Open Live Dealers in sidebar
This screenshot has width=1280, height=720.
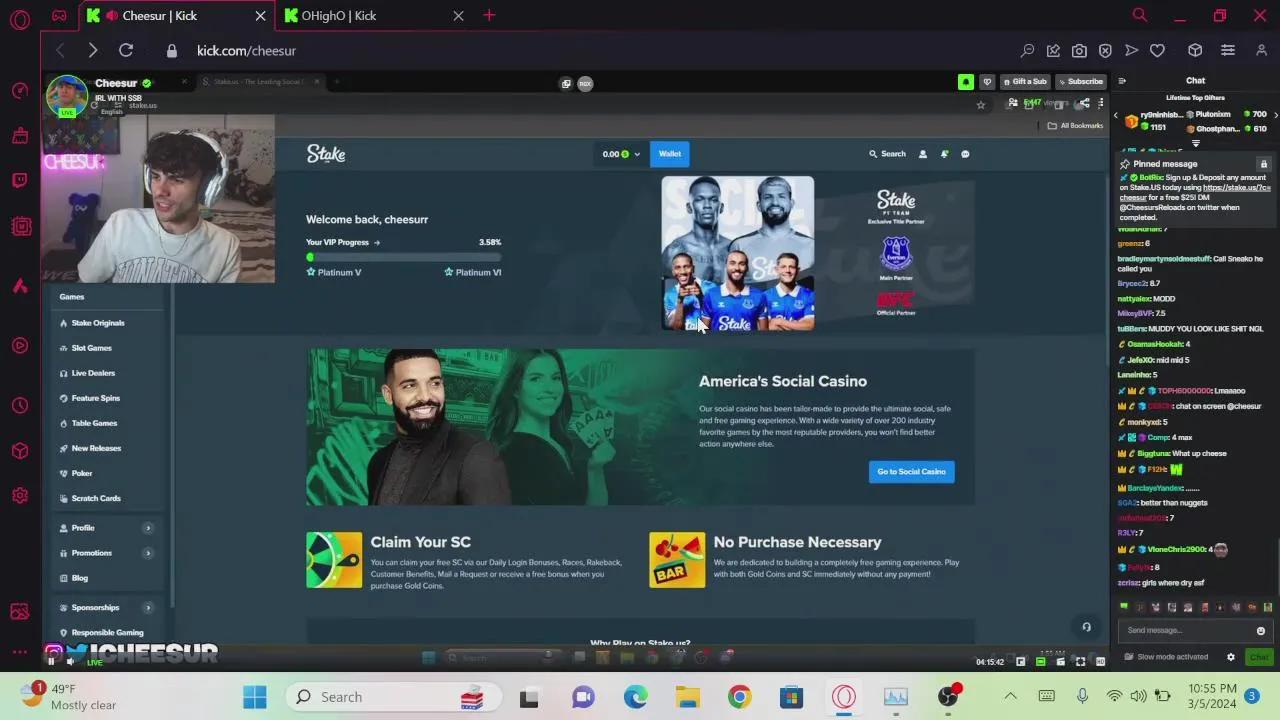93,373
